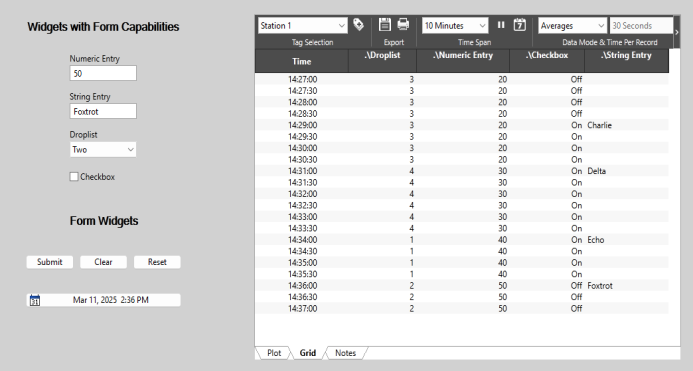Switch to the Notes tab
Viewport: 693px width, 371px height.
point(345,353)
